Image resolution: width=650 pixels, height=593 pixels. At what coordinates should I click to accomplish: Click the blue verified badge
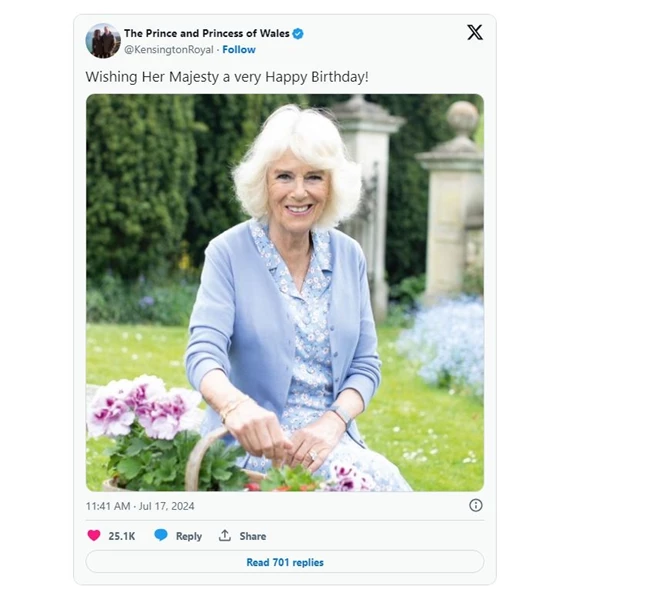coord(298,34)
